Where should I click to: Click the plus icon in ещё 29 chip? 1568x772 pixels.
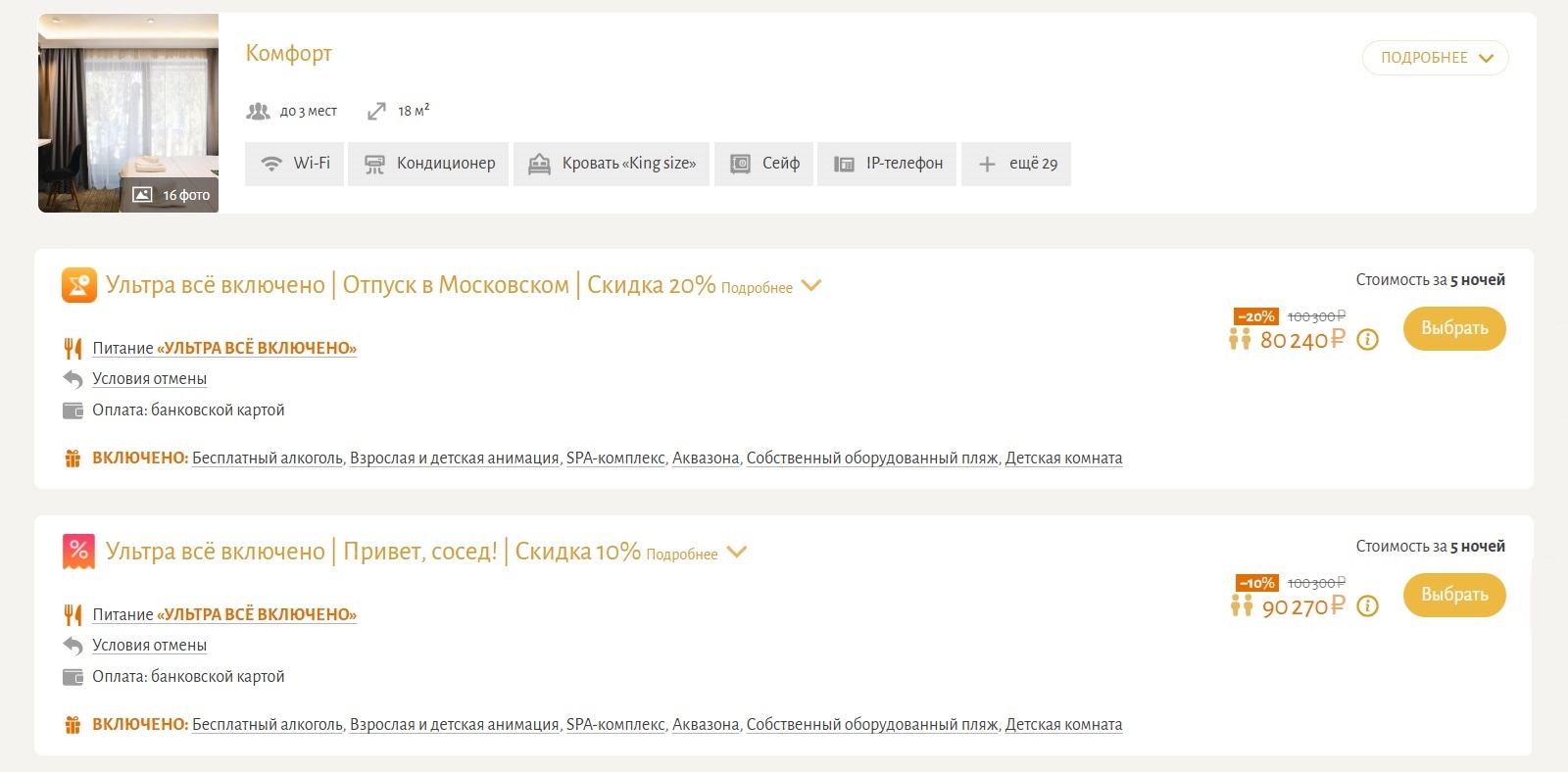987,165
